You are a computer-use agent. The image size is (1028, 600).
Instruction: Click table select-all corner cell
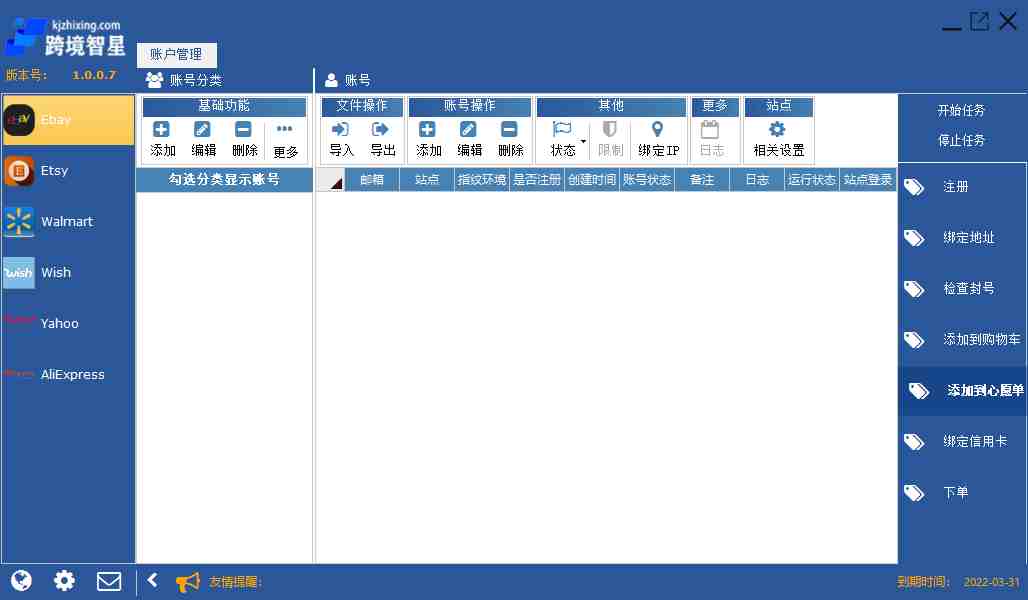pyautogui.click(x=330, y=180)
